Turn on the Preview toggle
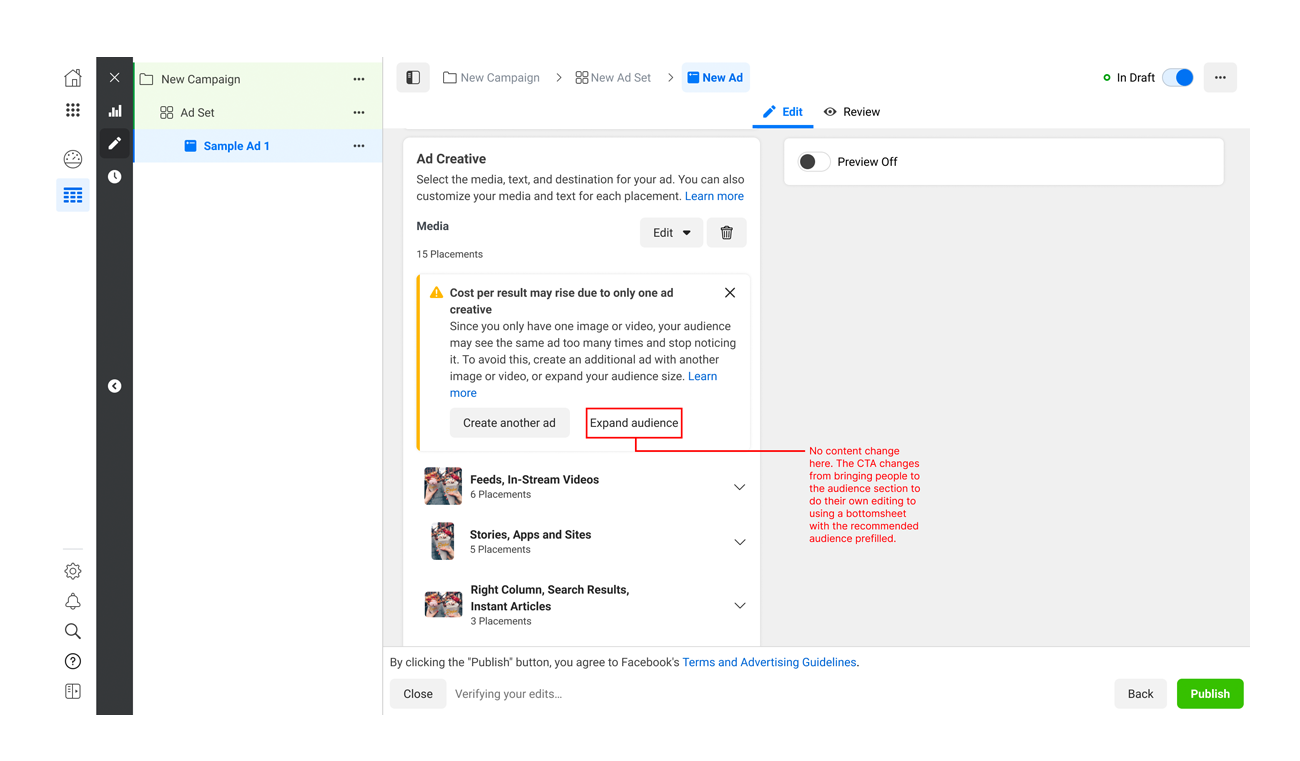Viewport: 1300px width, 761px height. [814, 162]
